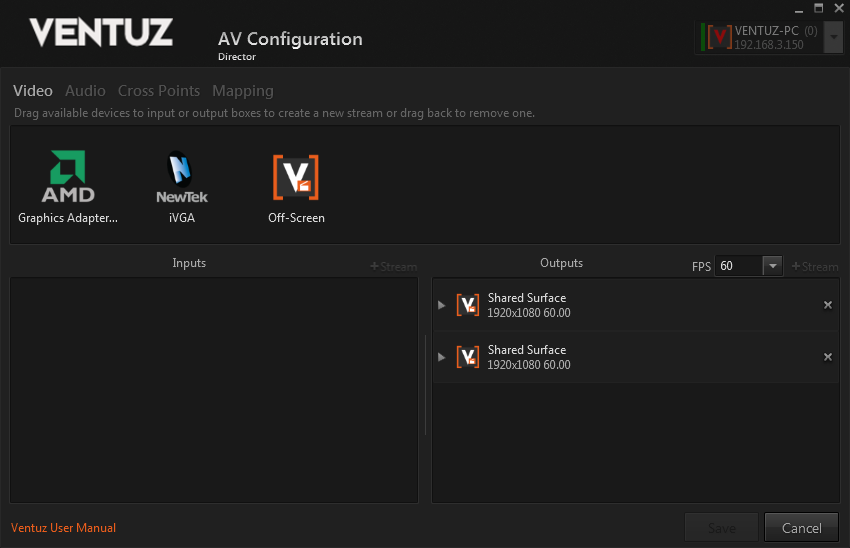850x548 pixels.
Task: Open the Cross Points tab
Action: [159, 91]
